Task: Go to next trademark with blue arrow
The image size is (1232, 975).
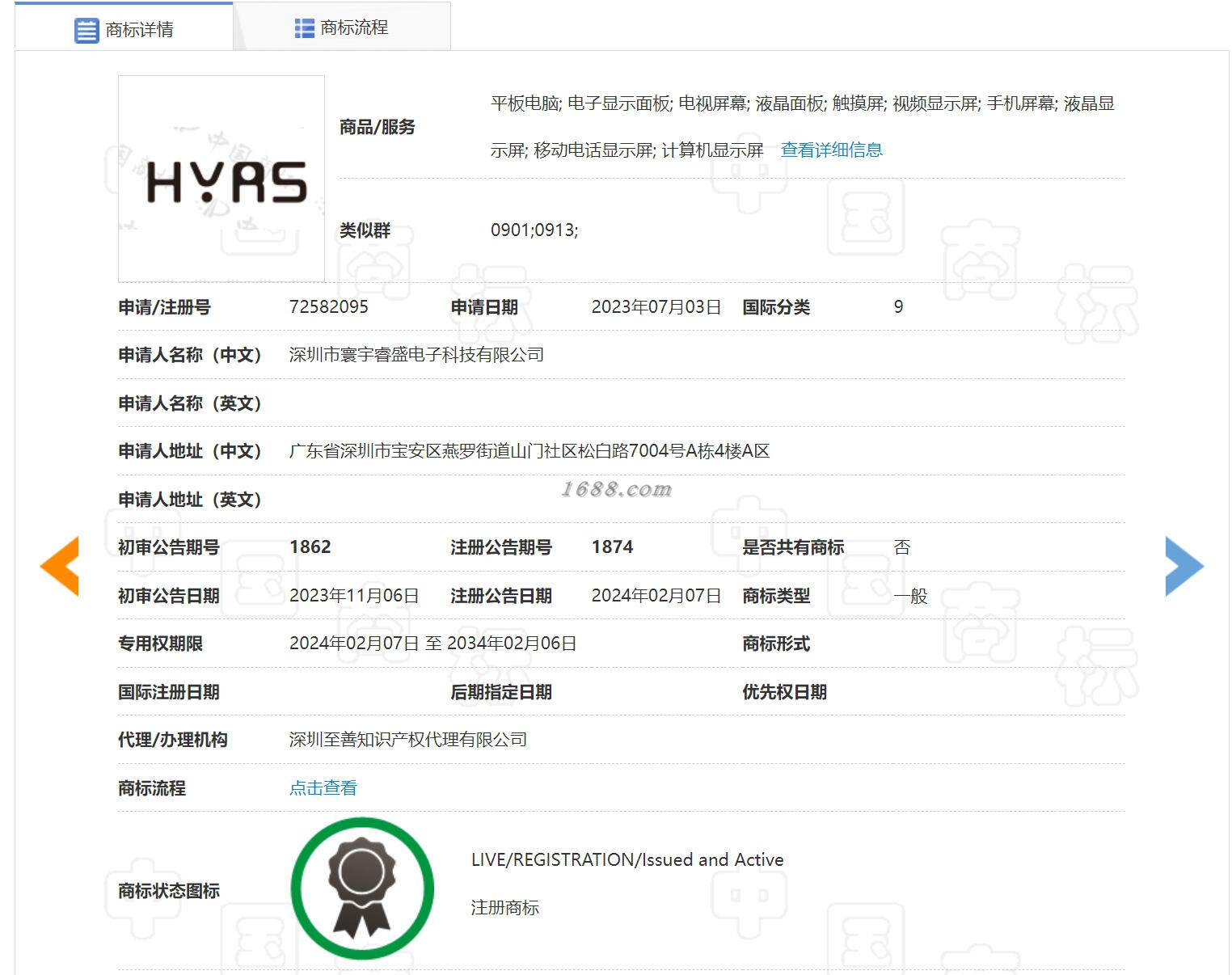Action: (x=1184, y=566)
